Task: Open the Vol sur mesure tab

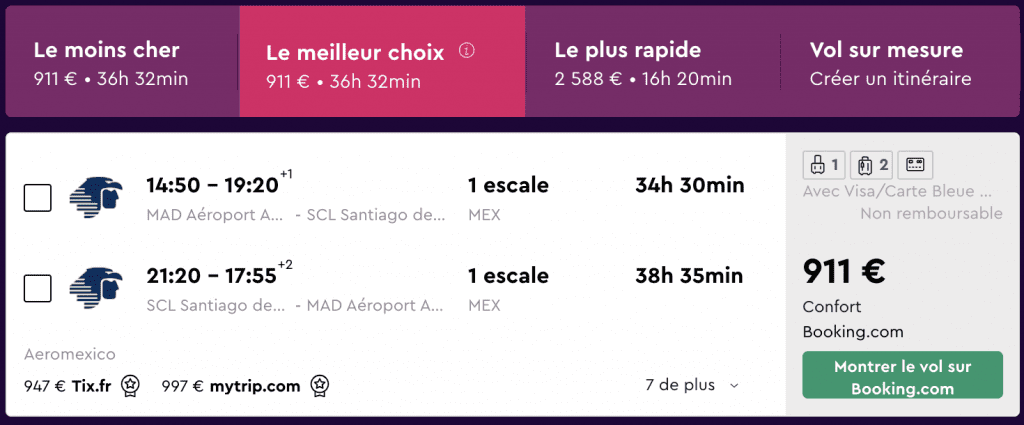Action: pos(900,62)
